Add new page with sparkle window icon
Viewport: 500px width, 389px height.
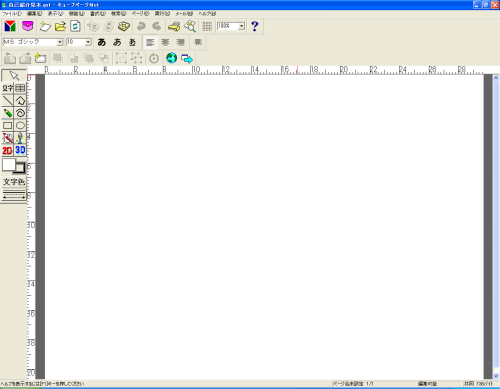pos(40,58)
